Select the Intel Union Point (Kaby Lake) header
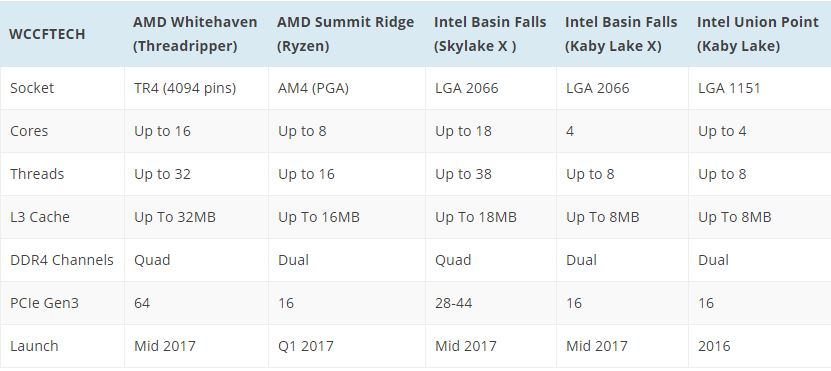This screenshot has width=831, height=371. point(758,34)
